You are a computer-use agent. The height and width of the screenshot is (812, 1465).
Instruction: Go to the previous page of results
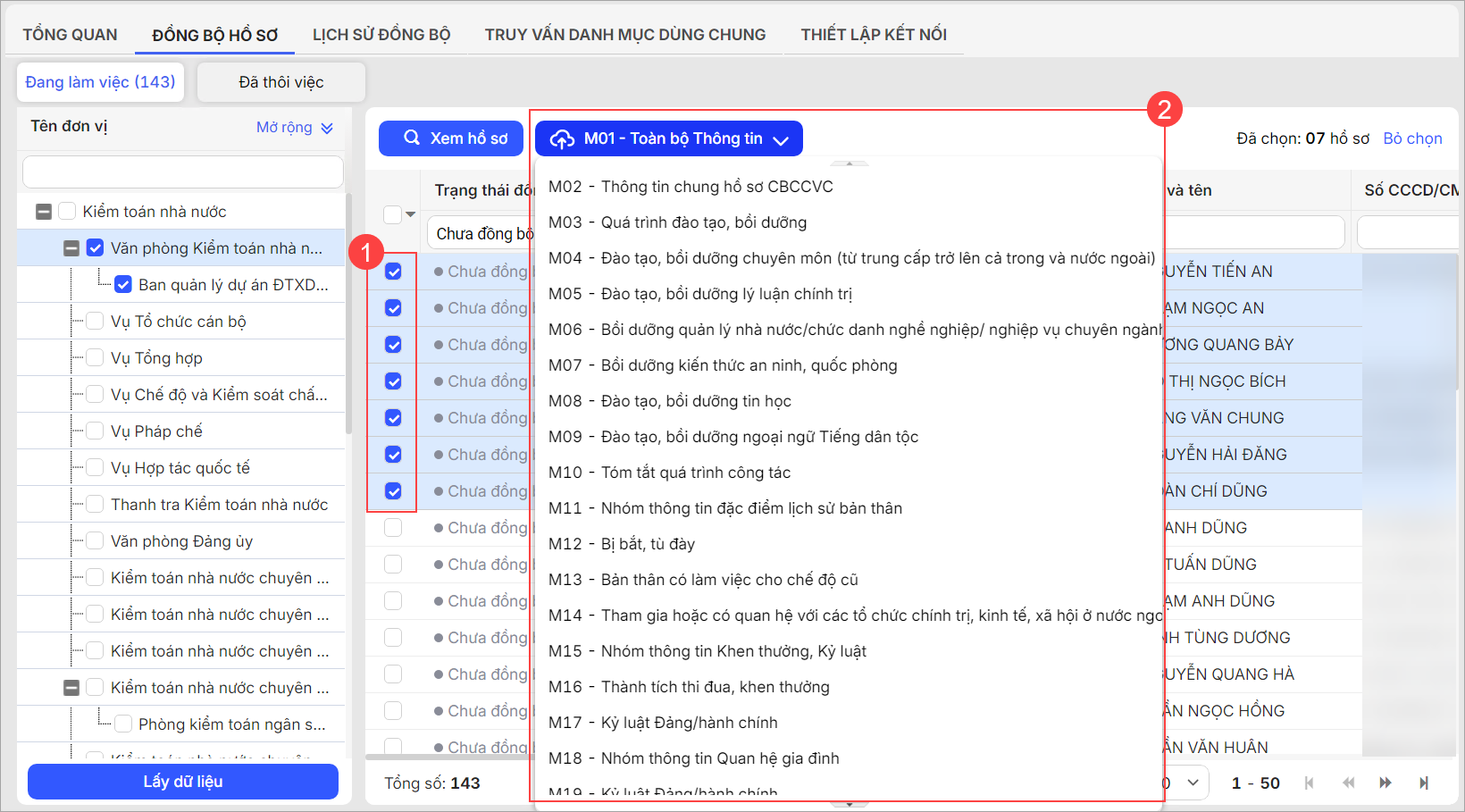click(x=1348, y=783)
